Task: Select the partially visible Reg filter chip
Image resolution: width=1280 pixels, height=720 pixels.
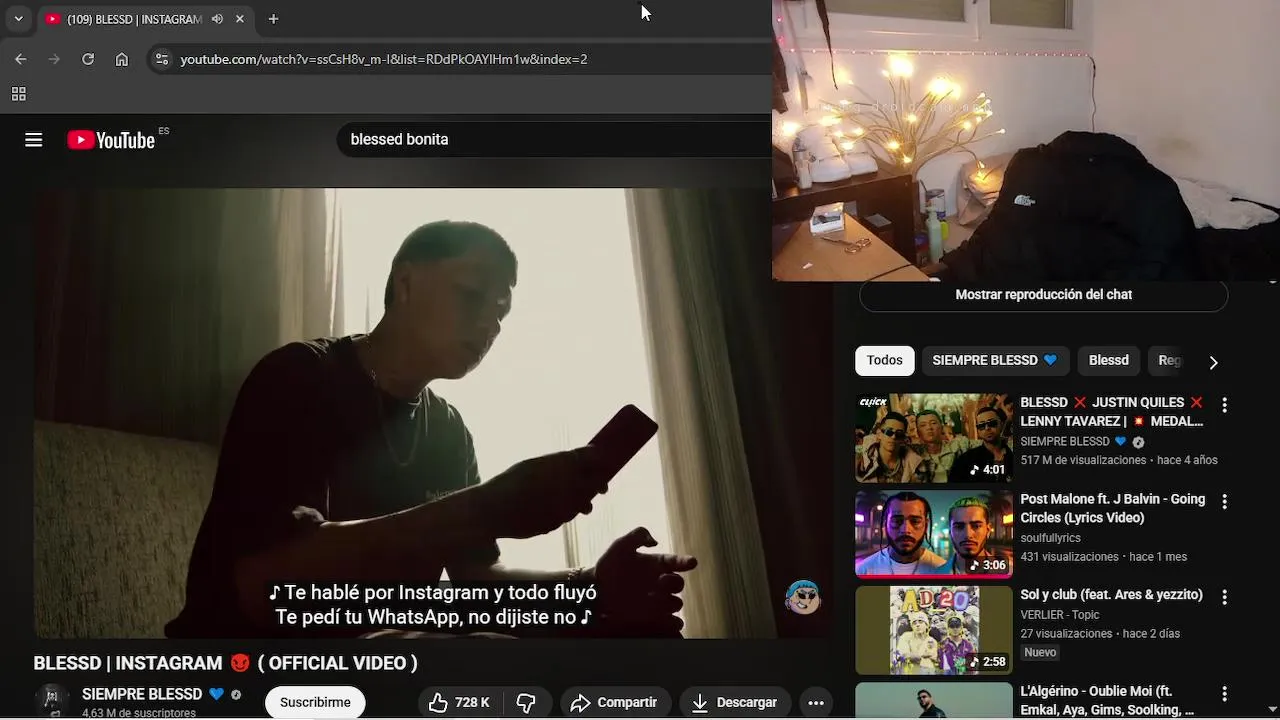Action: pyautogui.click(x=1170, y=360)
